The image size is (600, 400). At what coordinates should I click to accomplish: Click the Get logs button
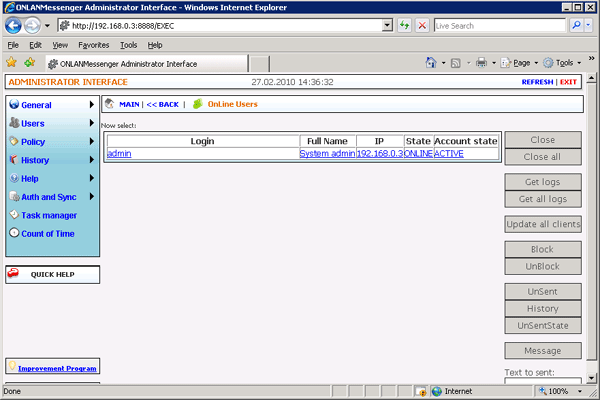[543, 182]
